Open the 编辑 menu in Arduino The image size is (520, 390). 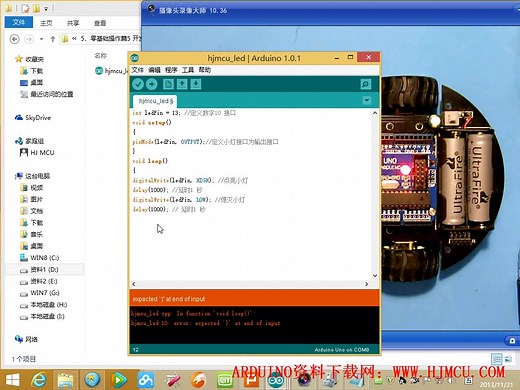pyautogui.click(x=154, y=70)
